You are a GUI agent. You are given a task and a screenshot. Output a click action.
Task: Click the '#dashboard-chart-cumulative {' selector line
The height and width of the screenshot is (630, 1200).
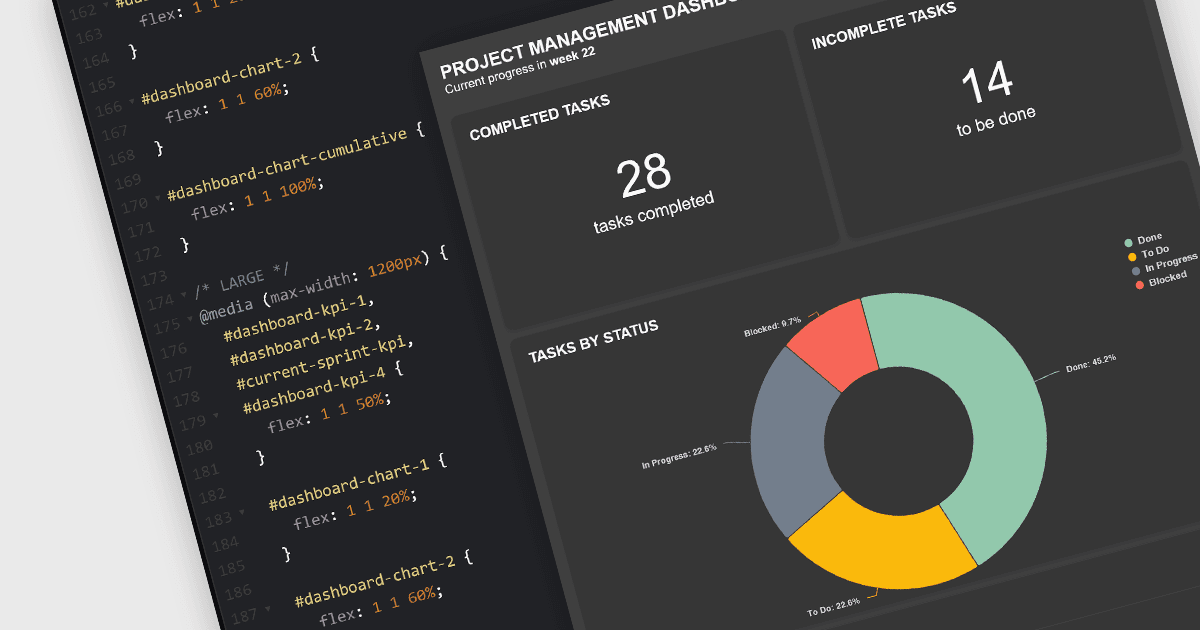tap(296, 162)
